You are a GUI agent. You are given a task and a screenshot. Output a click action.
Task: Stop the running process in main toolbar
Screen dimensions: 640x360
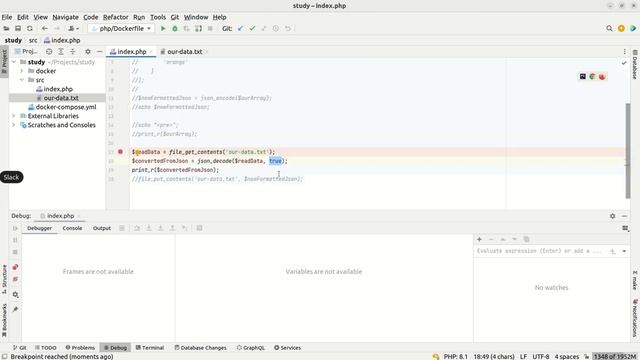click(210, 29)
